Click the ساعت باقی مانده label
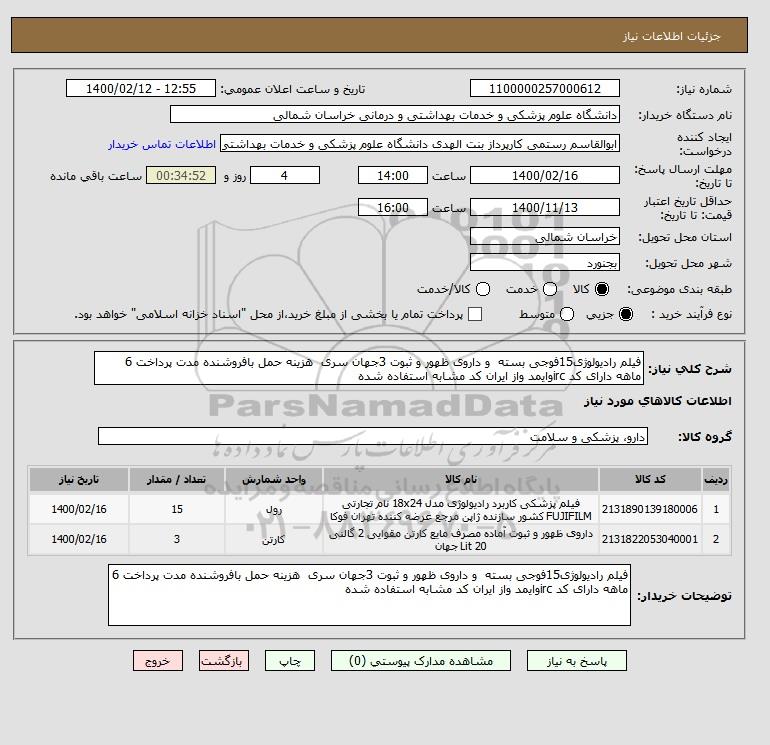Image resolution: width=770 pixels, height=745 pixels. [96, 176]
